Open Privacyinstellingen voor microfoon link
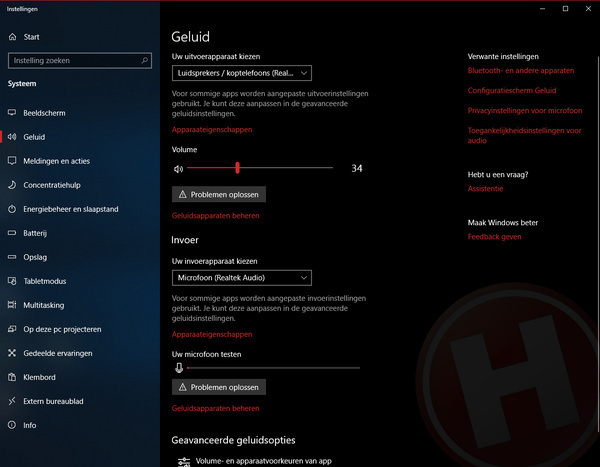 tap(525, 111)
